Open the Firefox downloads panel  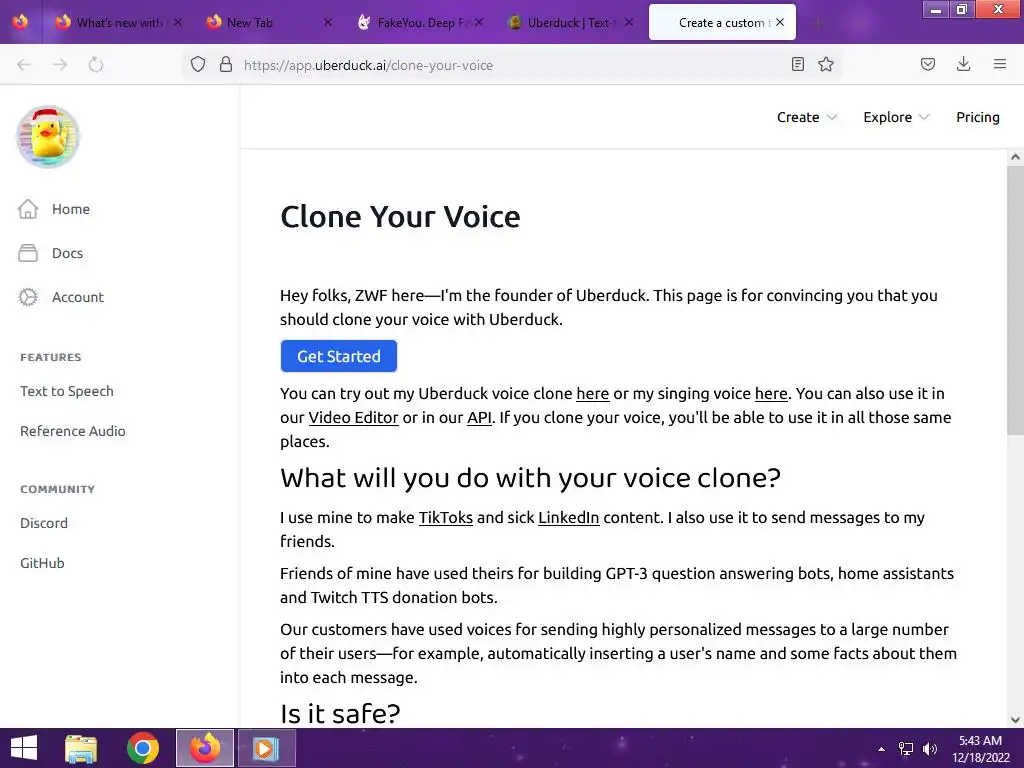coord(963,64)
